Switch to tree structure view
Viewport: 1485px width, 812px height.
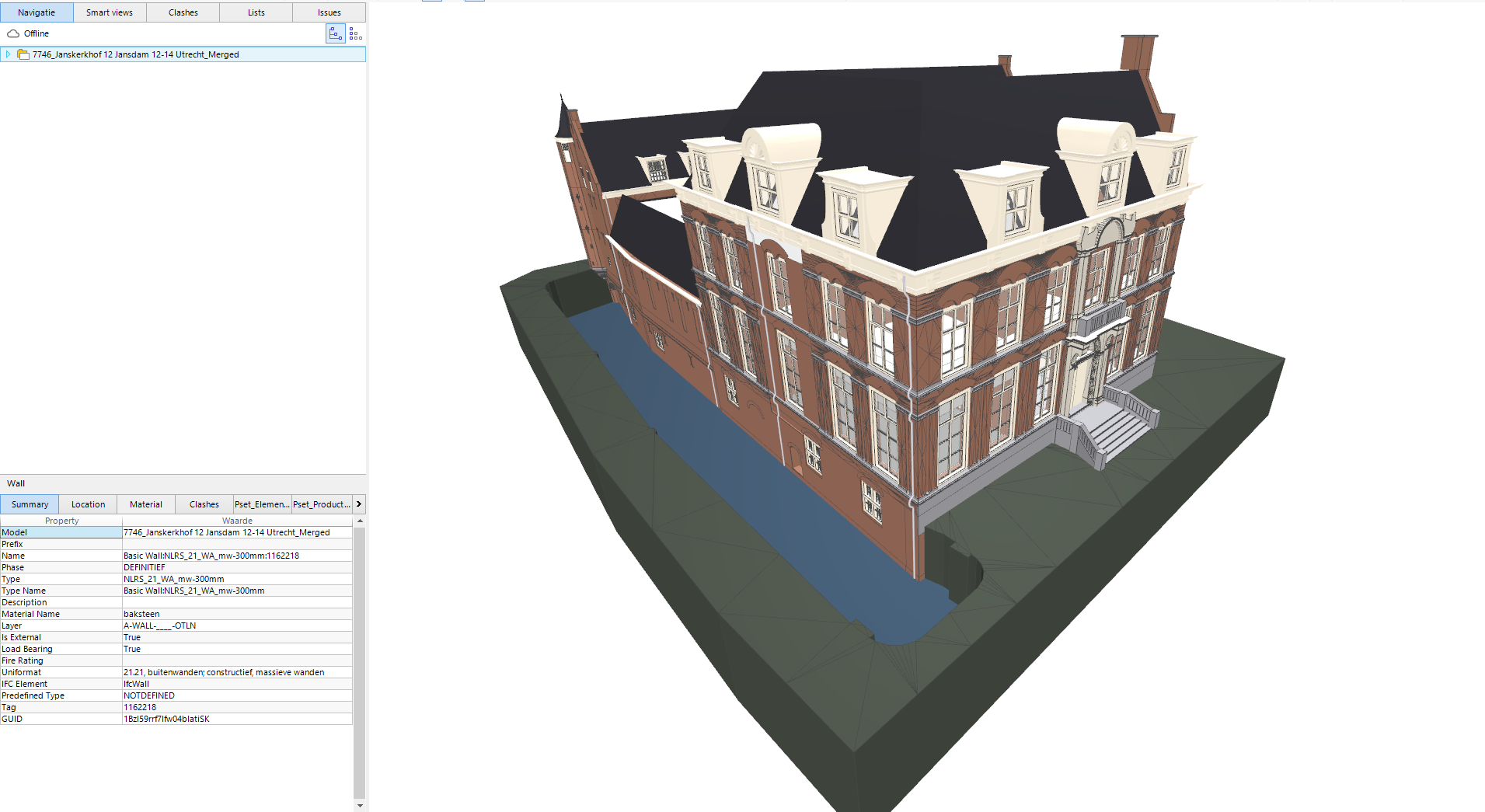coord(335,33)
